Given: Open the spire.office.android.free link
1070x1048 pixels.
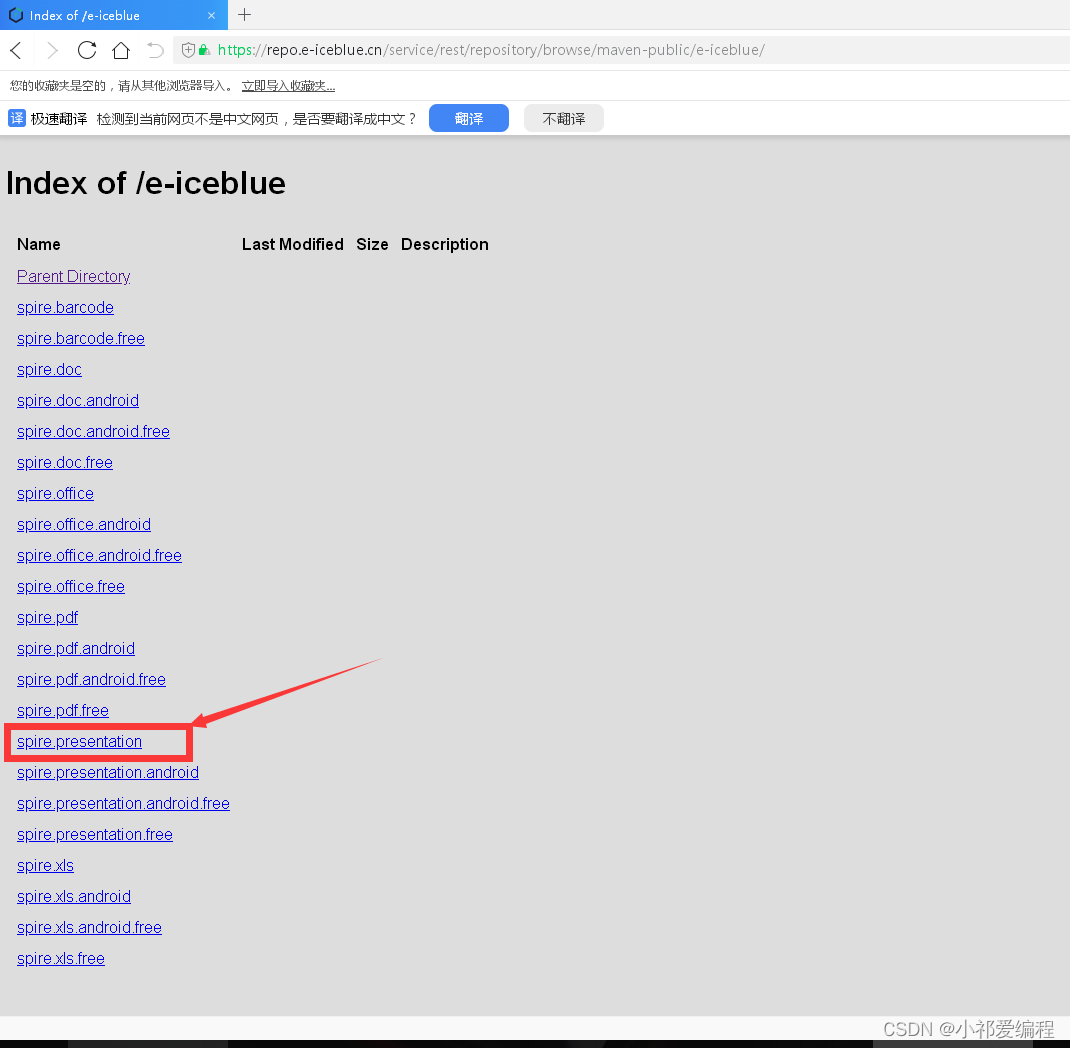Looking at the screenshot, I should click(x=100, y=555).
